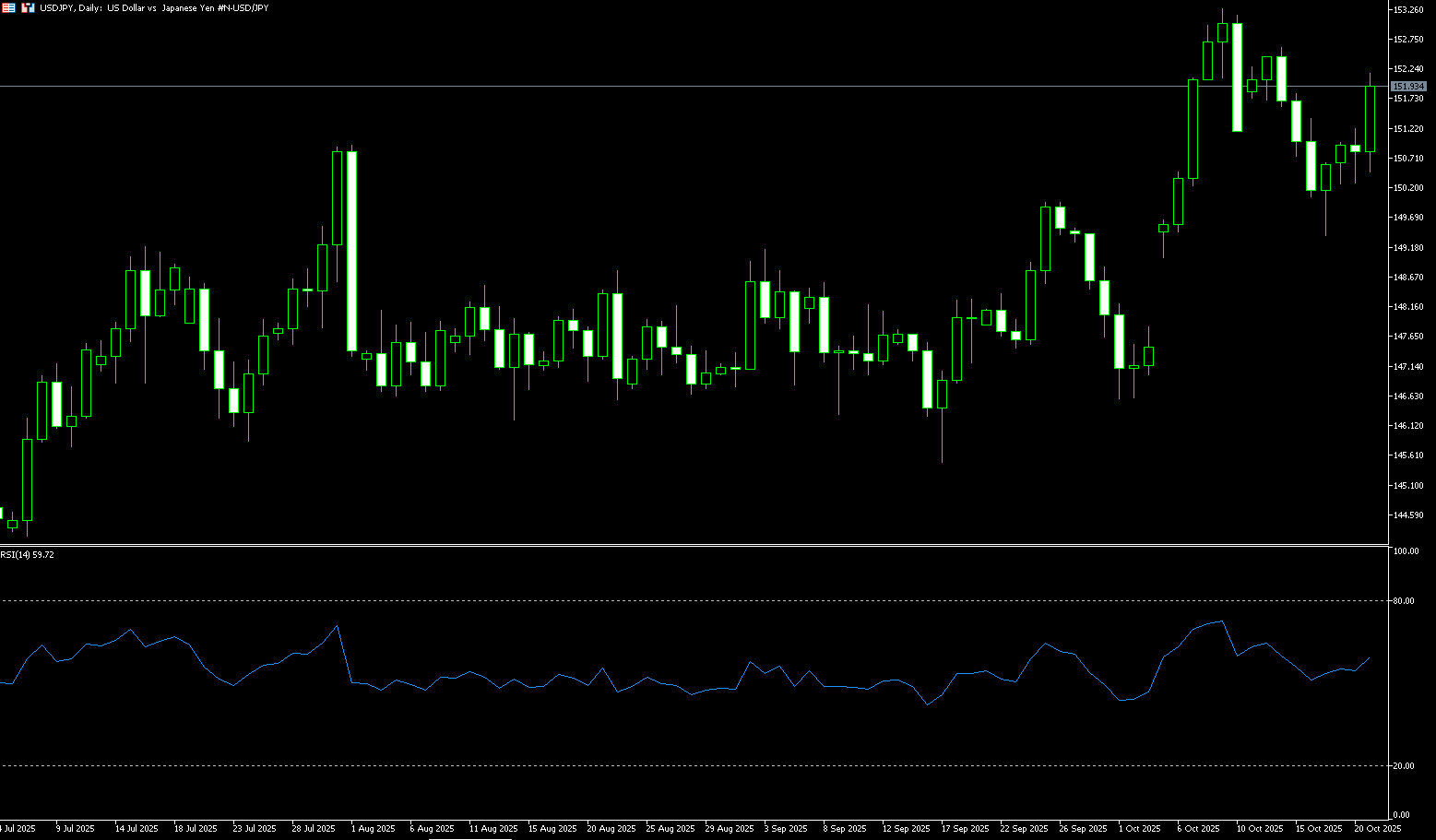Click the RSI(14) 59.72 indicator label

click(x=28, y=555)
